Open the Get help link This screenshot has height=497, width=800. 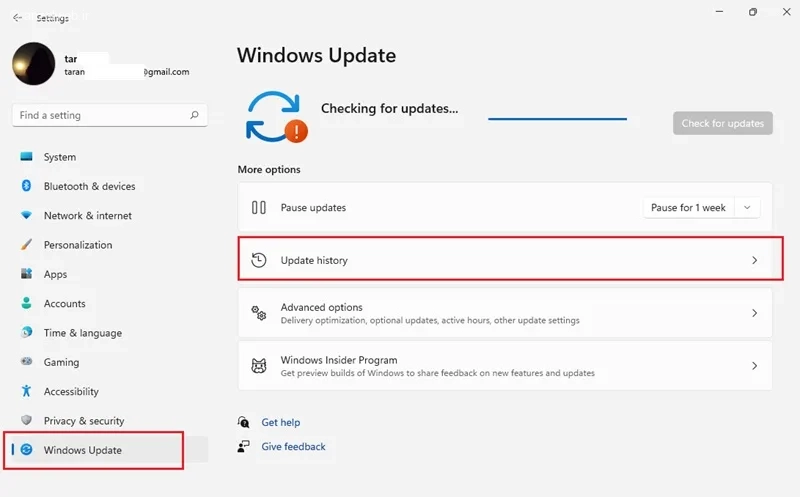pyautogui.click(x=281, y=423)
